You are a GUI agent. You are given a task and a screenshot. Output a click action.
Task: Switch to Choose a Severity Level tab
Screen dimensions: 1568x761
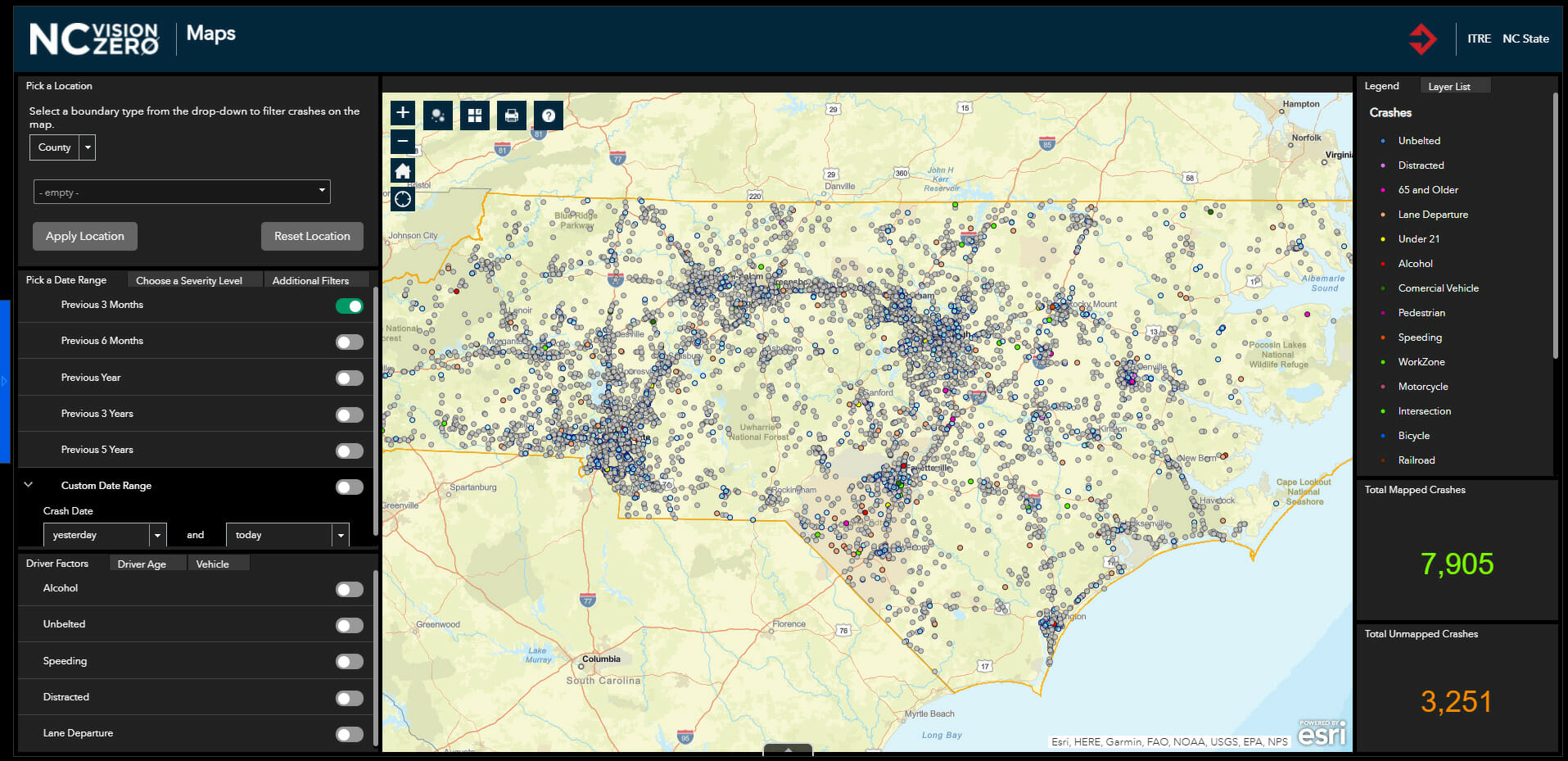(189, 280)
